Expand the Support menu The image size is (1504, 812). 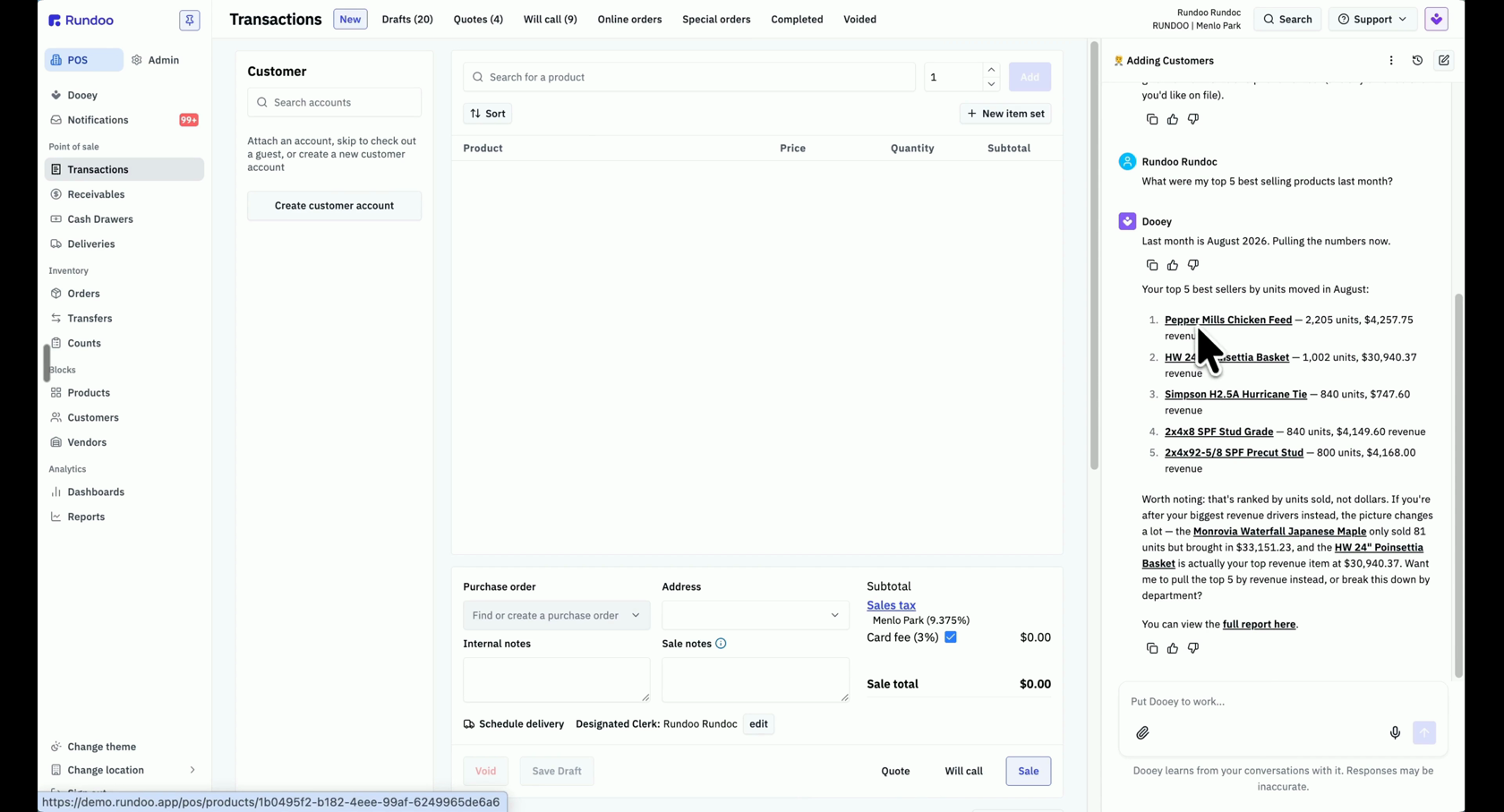(x=1372, y=19)
